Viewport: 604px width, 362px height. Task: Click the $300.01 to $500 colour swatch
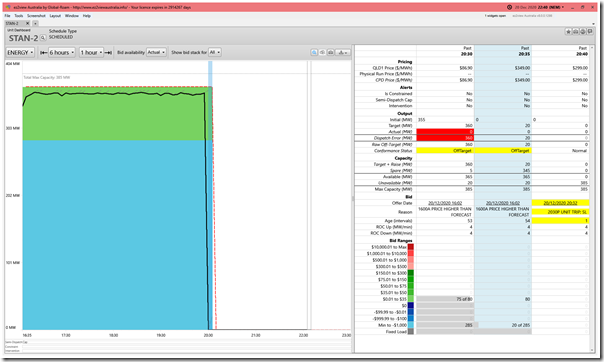[x=411, y=266]
